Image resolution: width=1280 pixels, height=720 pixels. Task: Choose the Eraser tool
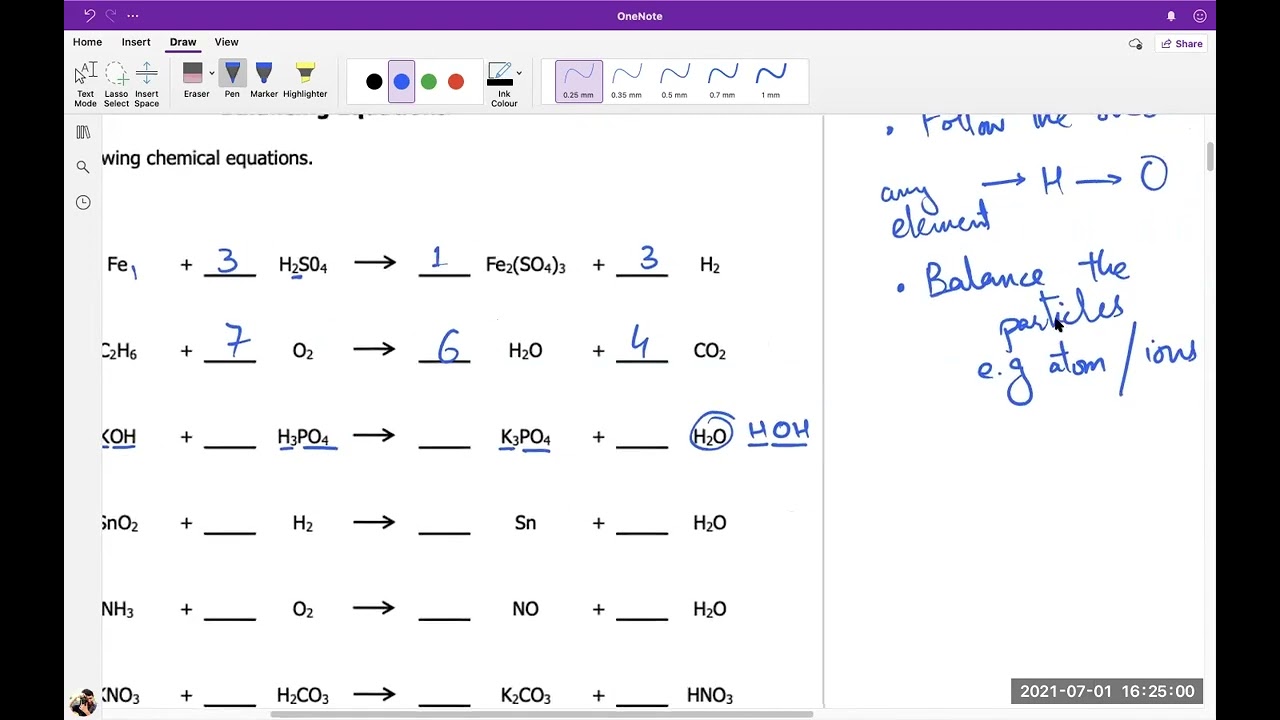click(x=194, y=81)
